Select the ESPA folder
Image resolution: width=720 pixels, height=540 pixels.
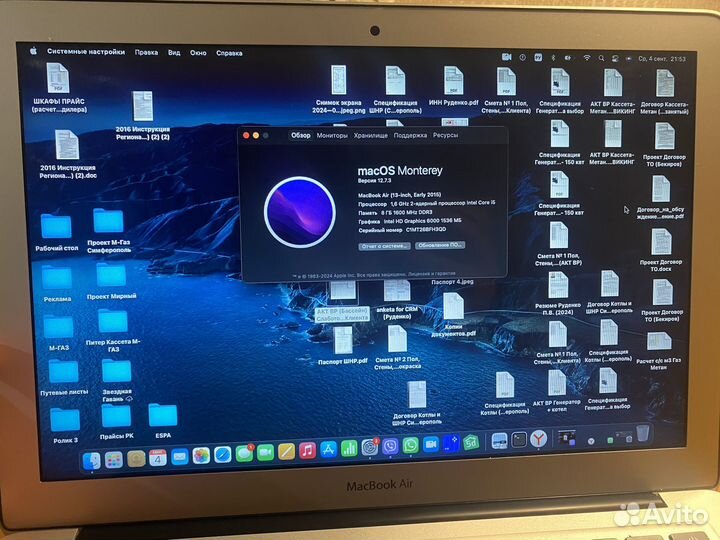point(163,421)
